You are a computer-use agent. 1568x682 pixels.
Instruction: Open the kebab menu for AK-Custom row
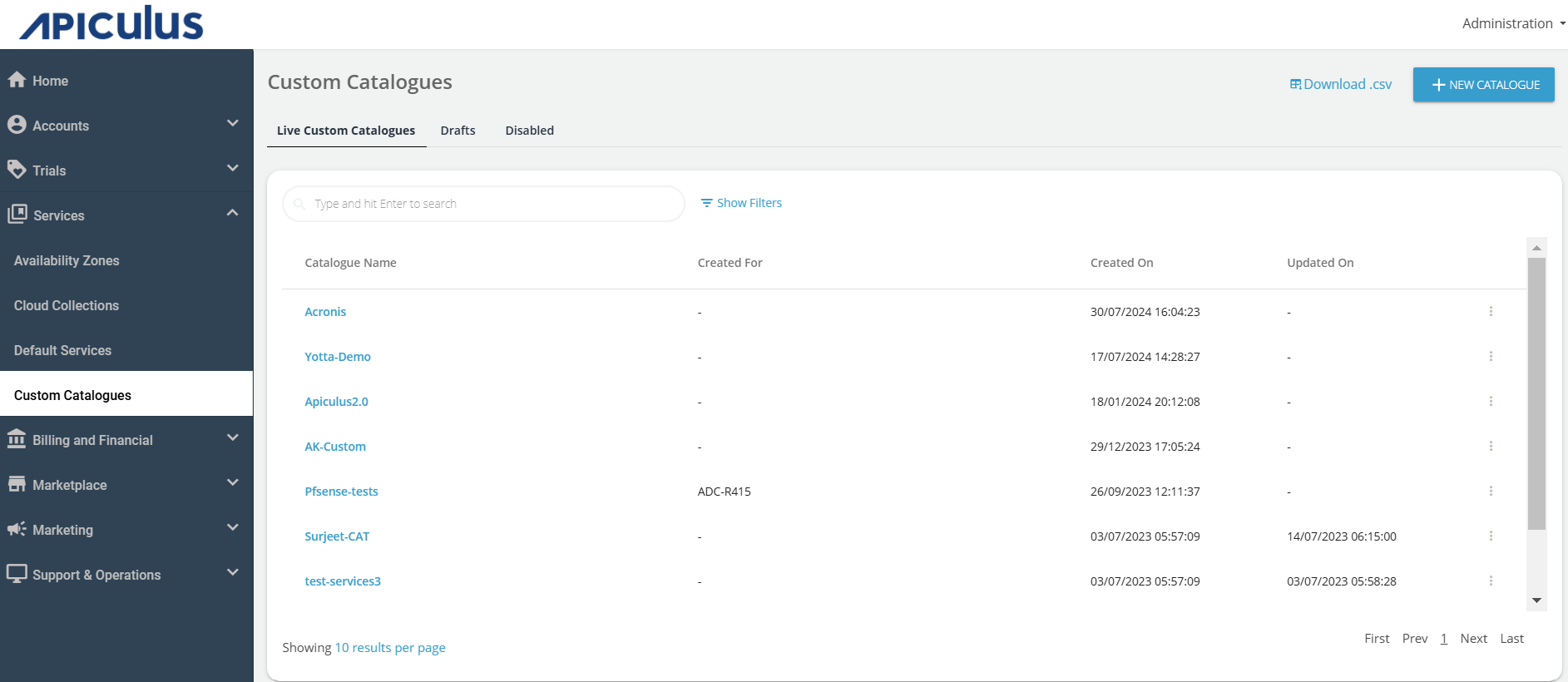click(x=1491, y=447)
